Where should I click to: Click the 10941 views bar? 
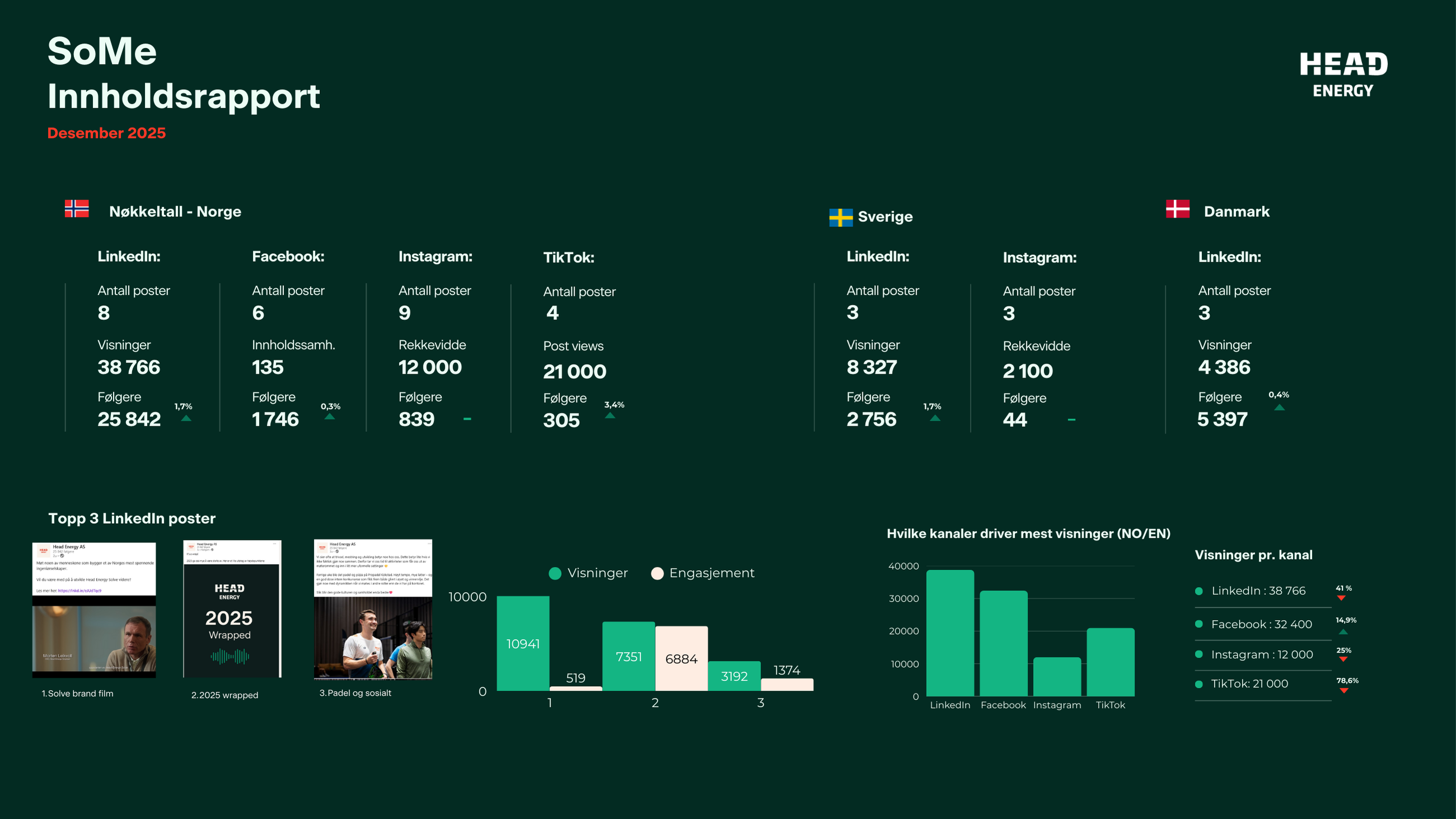pyautogui.click(x=523, y=643)
